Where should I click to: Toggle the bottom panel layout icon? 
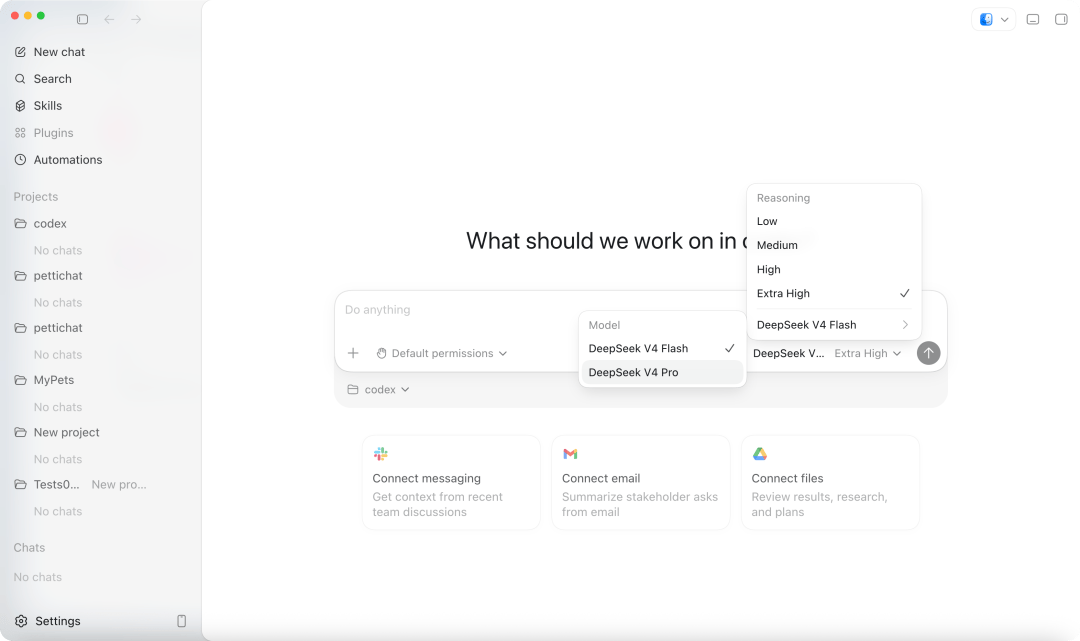1032,19
